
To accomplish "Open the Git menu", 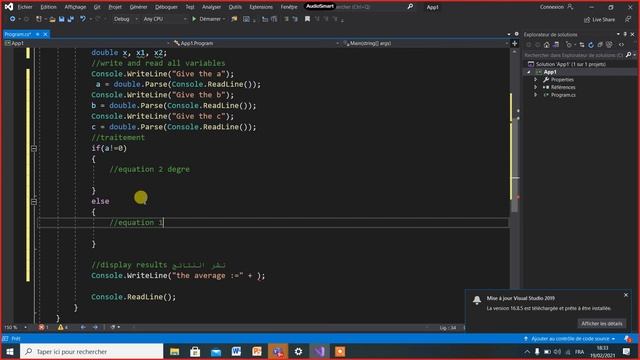I will click(x=97, y=7).
